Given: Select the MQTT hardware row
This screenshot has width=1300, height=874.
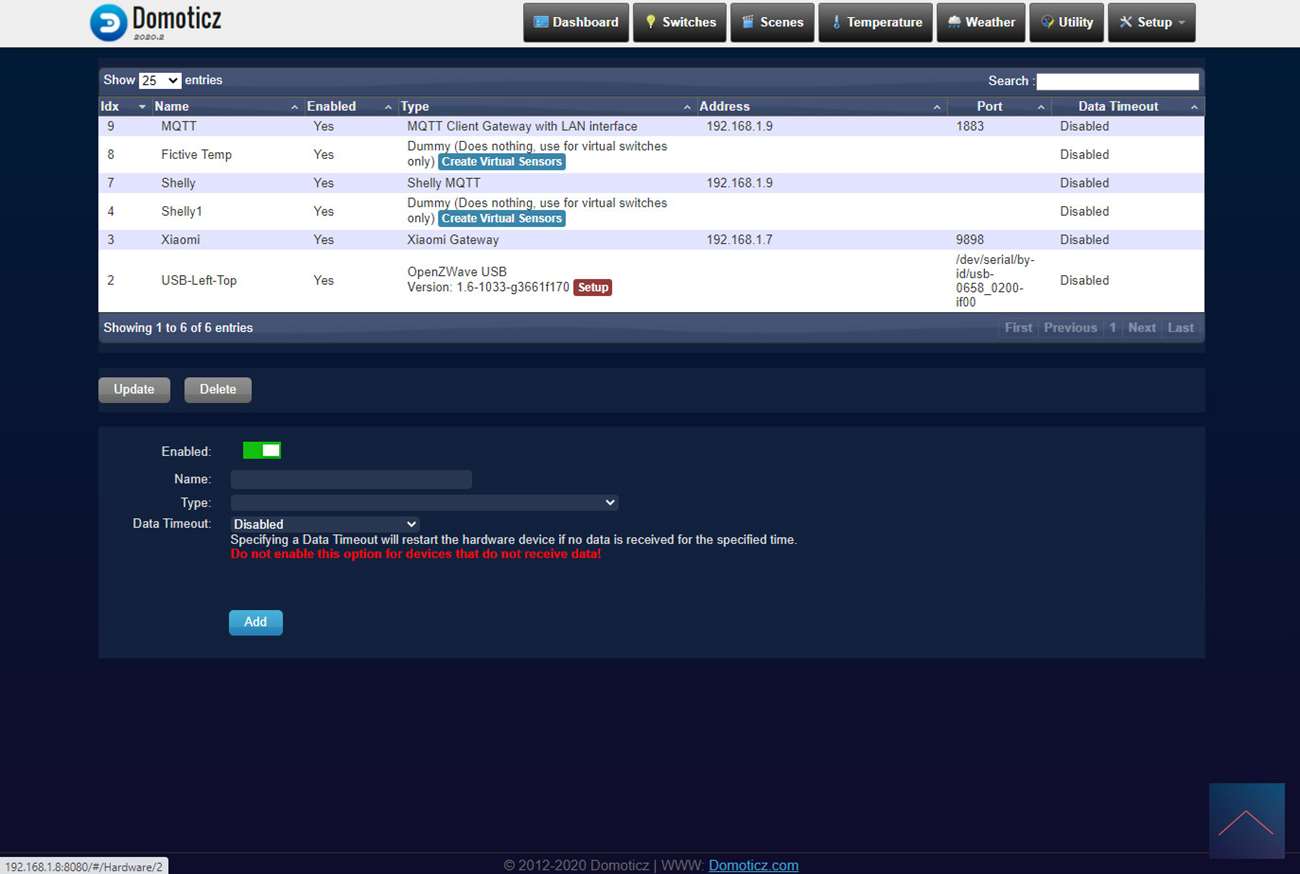Looking at the screenshot, I should pyautogui.click(x=651, y=127).
